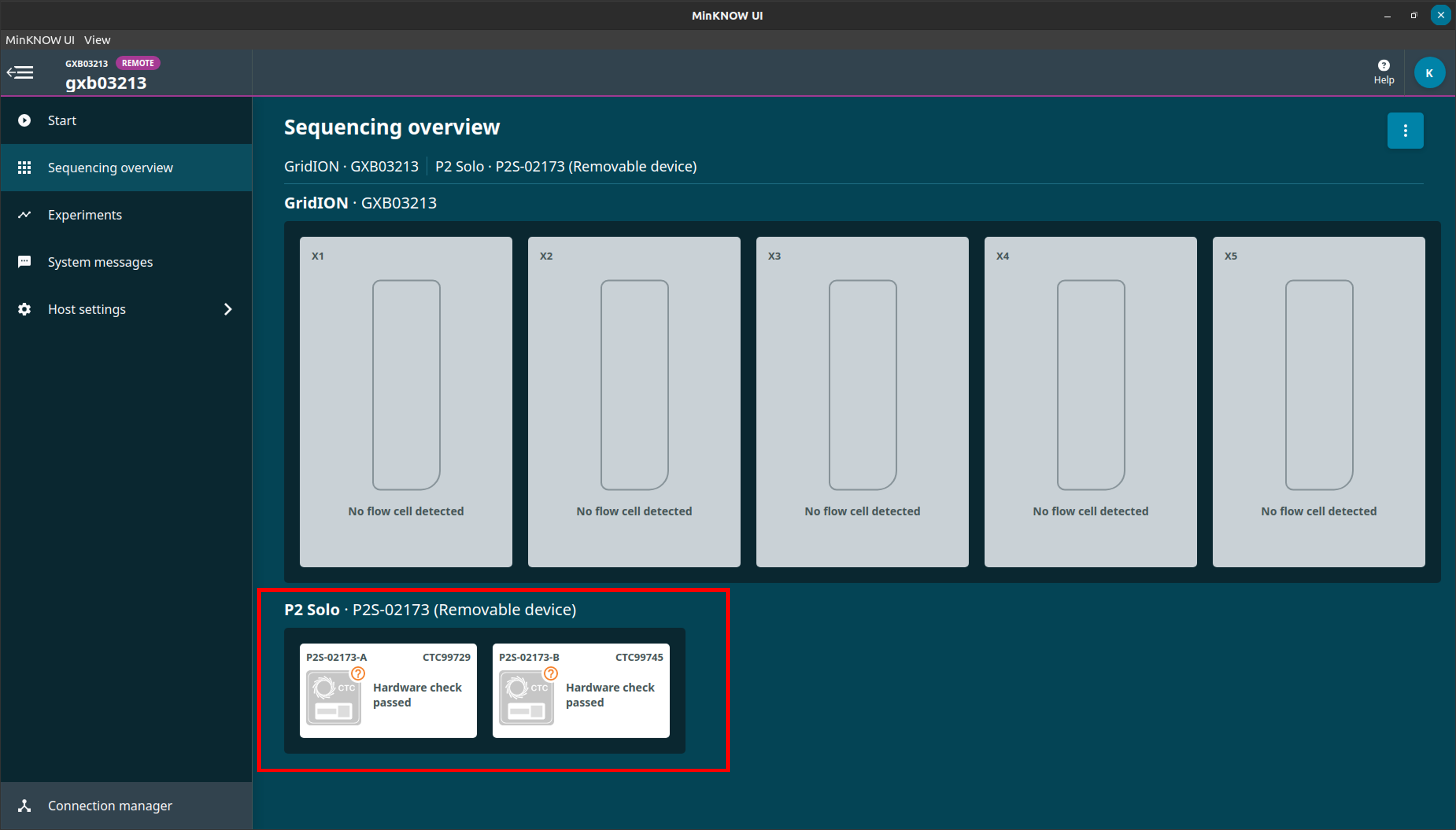Minimize the MinKNOW UI window
Image resolution: width=1456 pixels, height=830 pixels.
tap(1387, 16)
